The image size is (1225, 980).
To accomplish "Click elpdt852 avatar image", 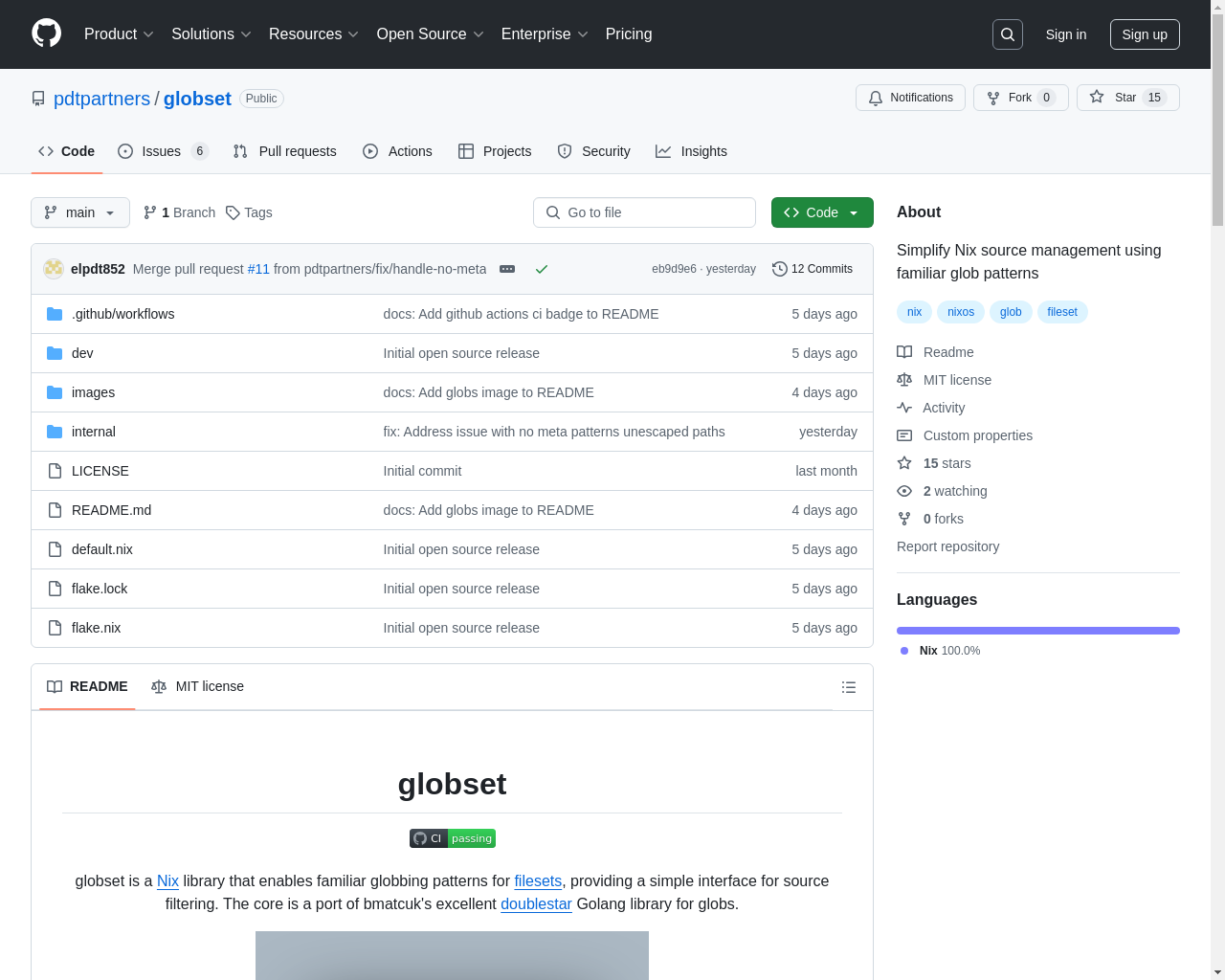I will point(54,269).
